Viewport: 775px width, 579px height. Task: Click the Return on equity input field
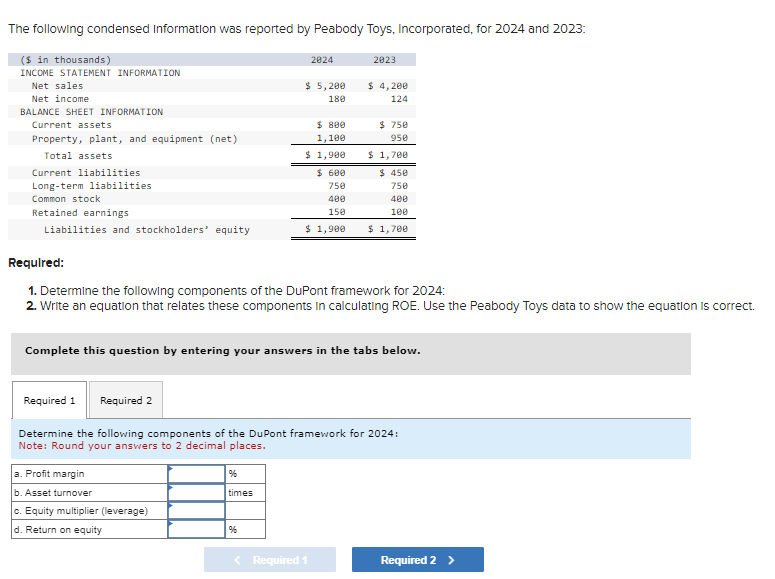(197, 529)
